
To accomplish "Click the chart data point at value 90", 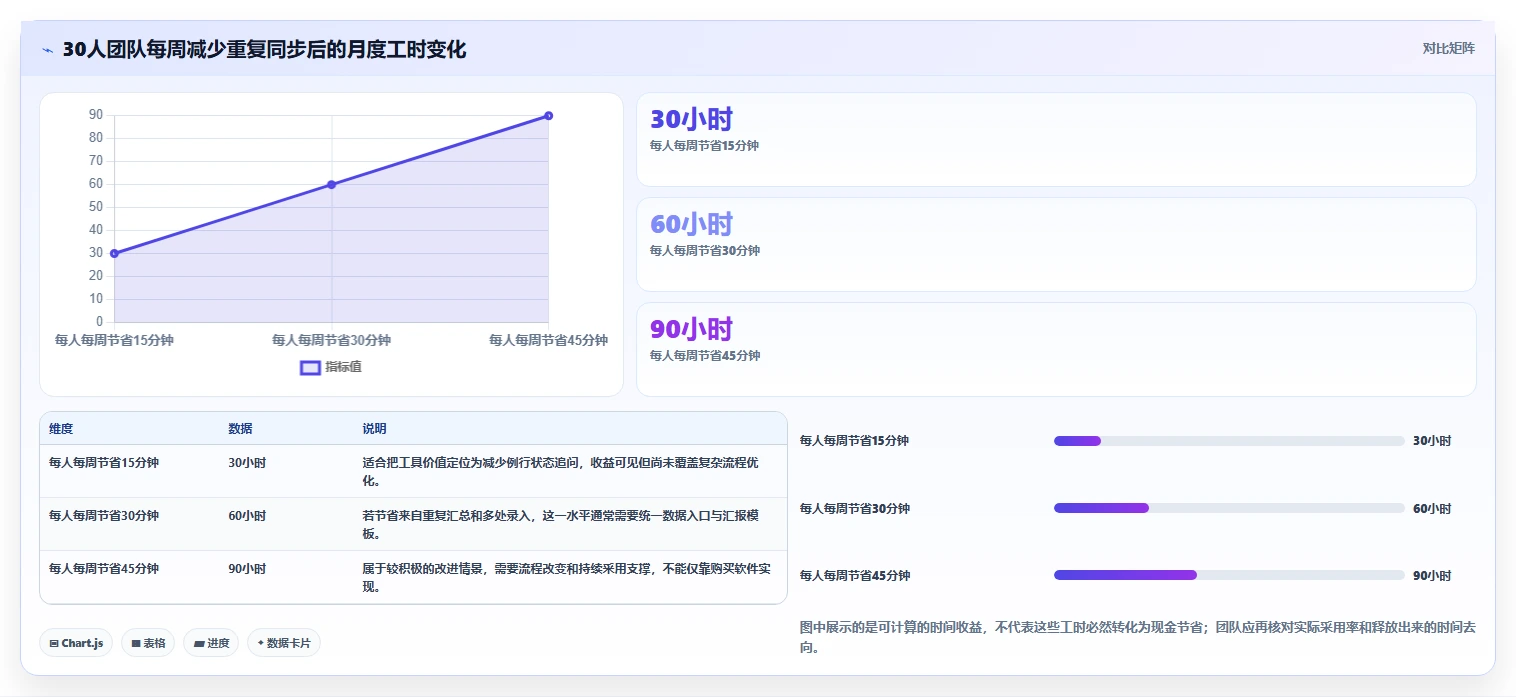I will 548,115.
